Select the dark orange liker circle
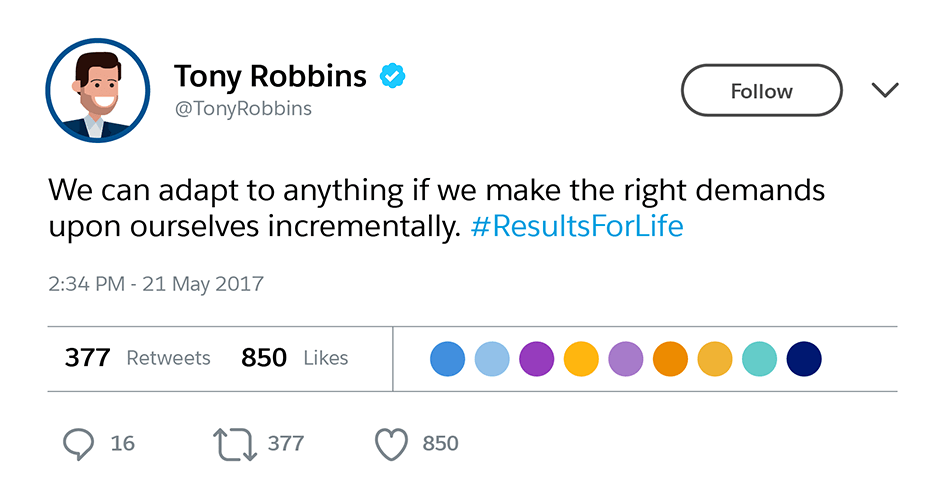Screen dimensions: 945x500 pos(670,358)
